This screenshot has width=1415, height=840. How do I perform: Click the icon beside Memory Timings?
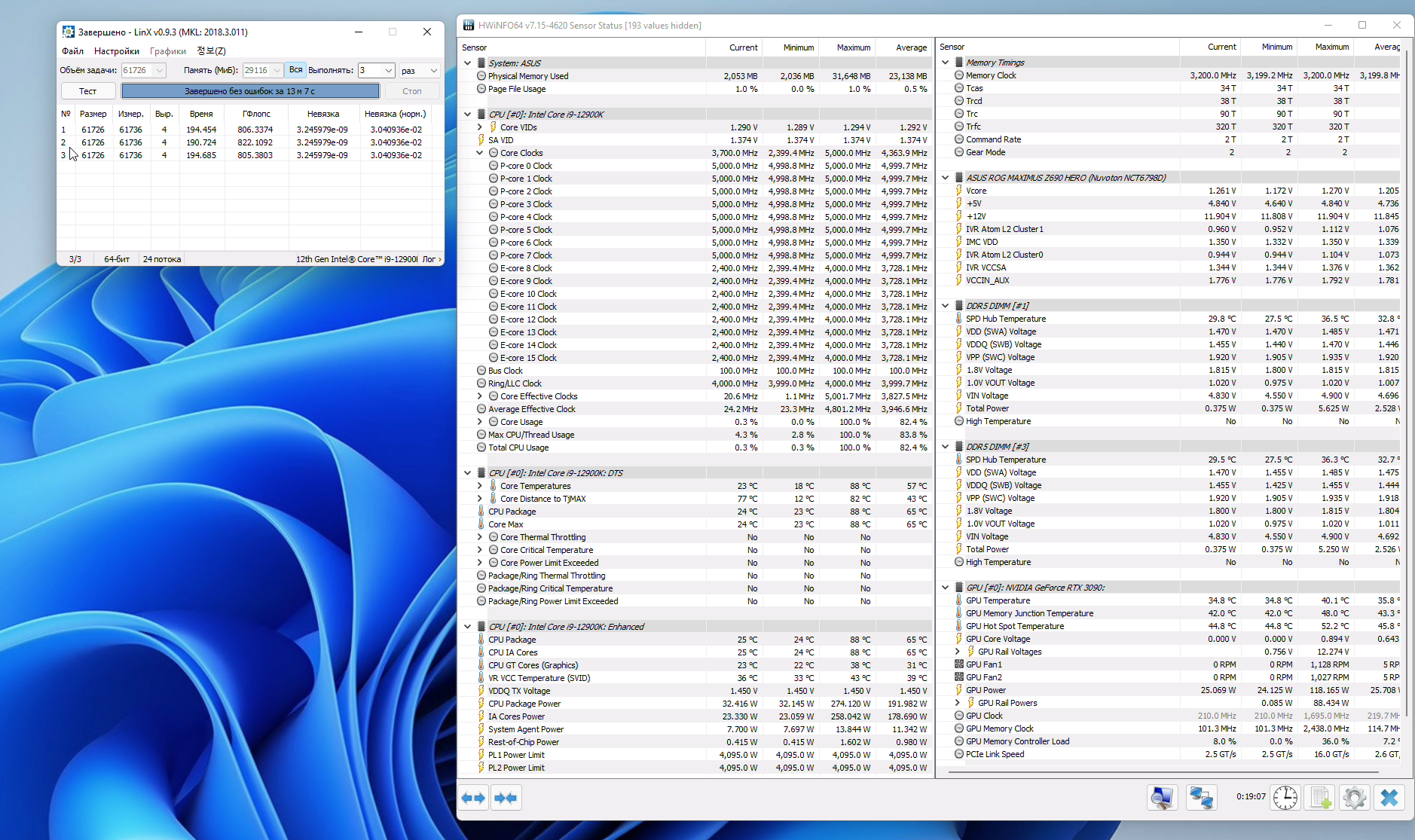tap(959, 63)
